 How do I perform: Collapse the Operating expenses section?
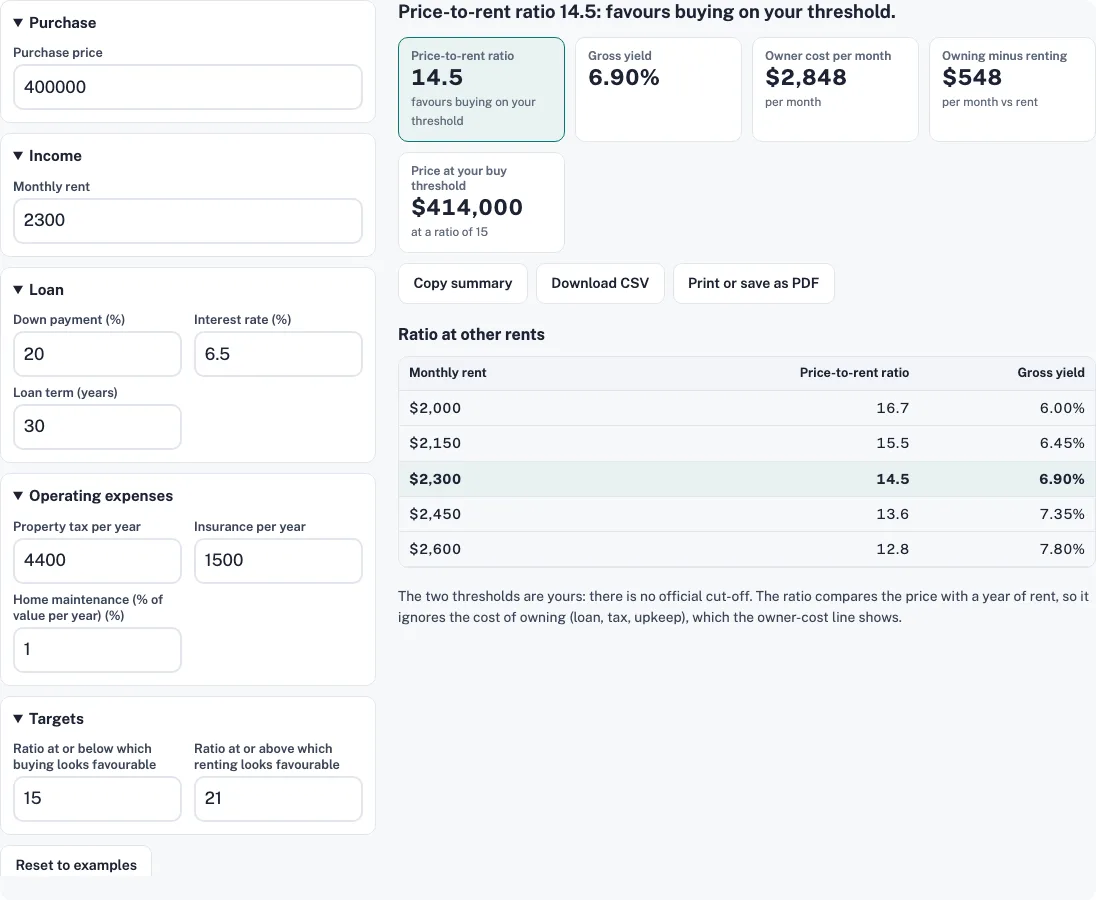click(x=93, y=495)
